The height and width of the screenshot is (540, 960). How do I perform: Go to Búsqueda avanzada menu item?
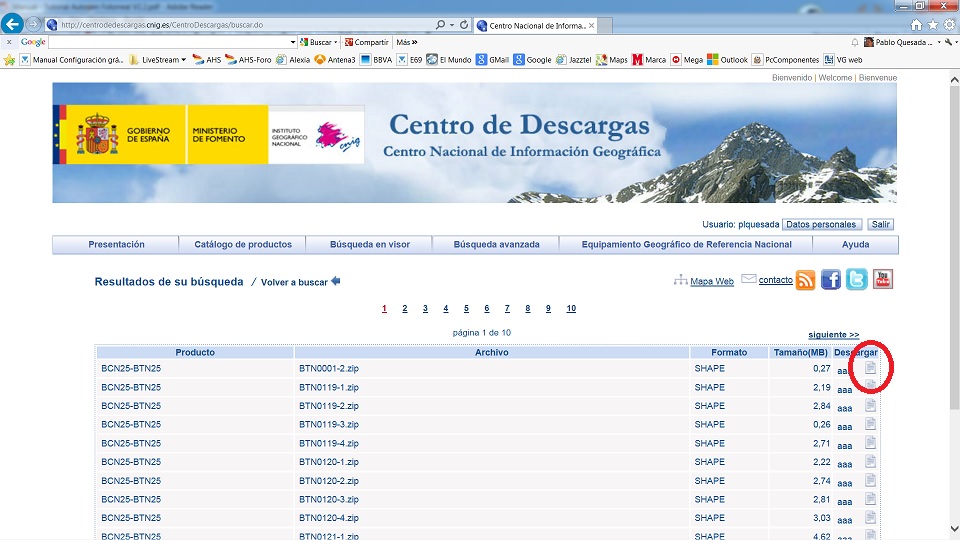pos(496,244)
